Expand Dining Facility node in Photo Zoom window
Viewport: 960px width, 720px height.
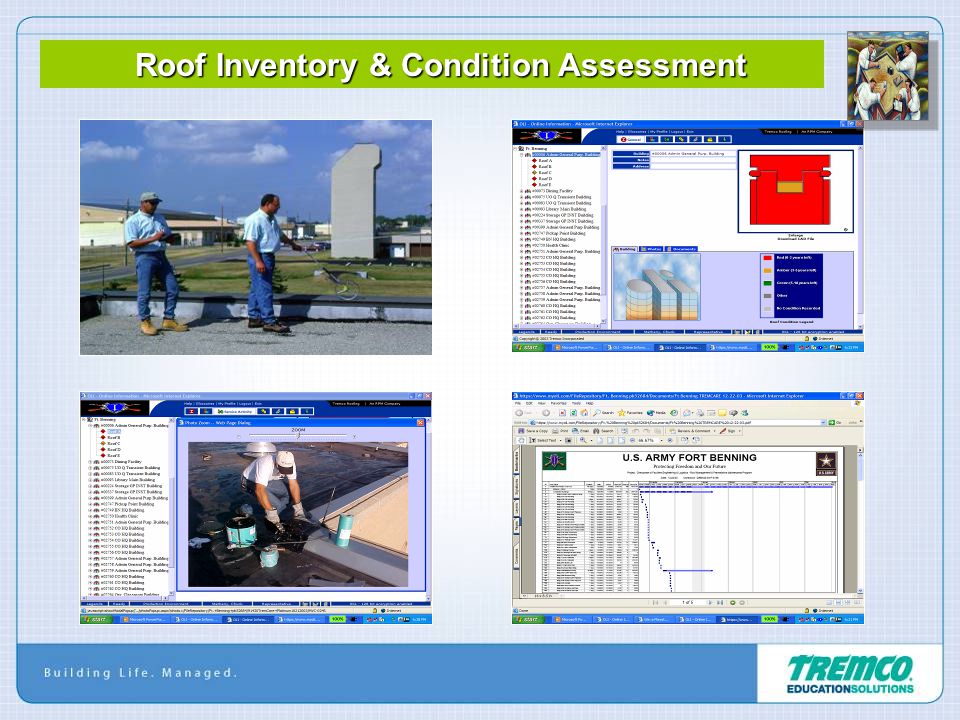tap(90, 462)
